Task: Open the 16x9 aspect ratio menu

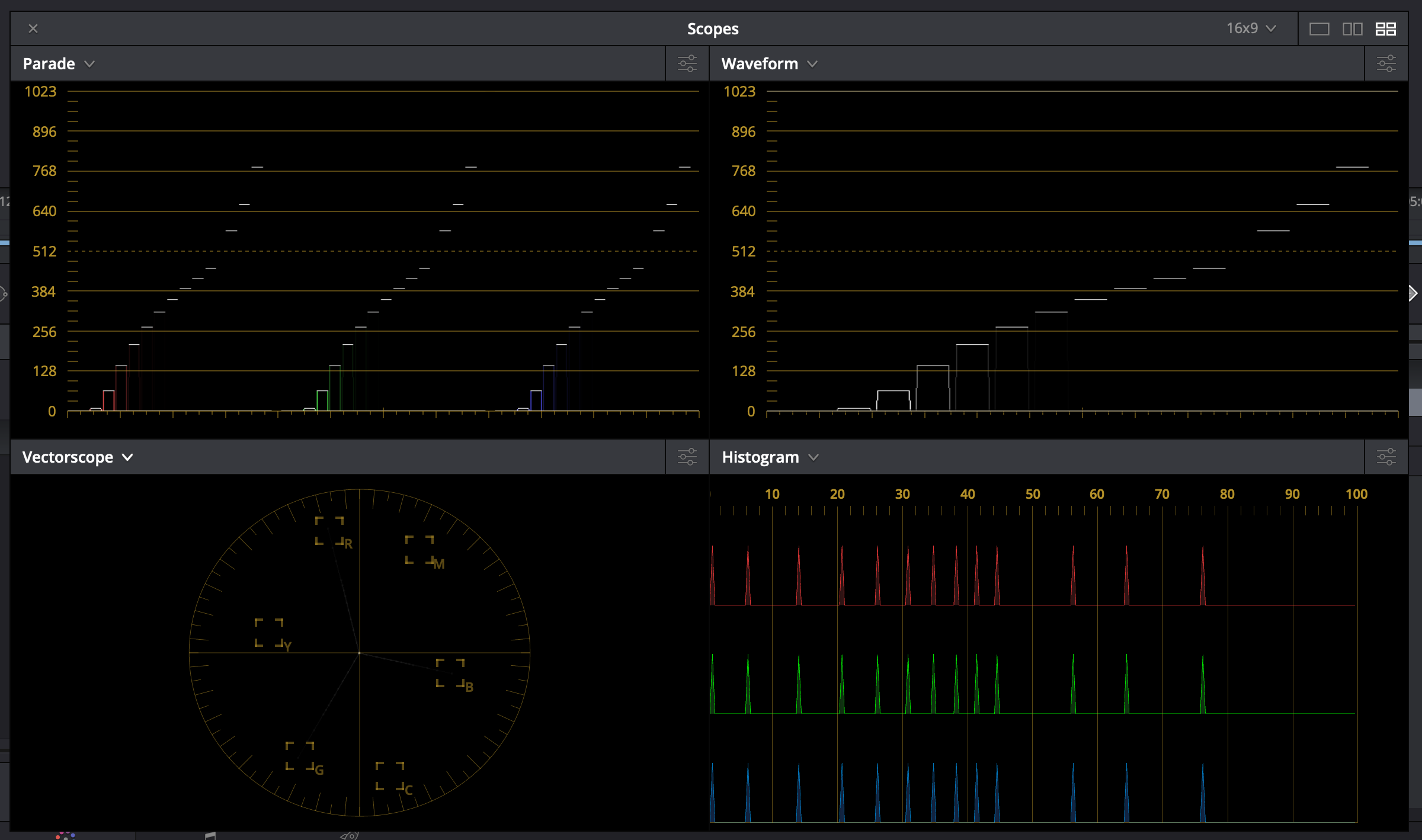Action: [1250, 28]
